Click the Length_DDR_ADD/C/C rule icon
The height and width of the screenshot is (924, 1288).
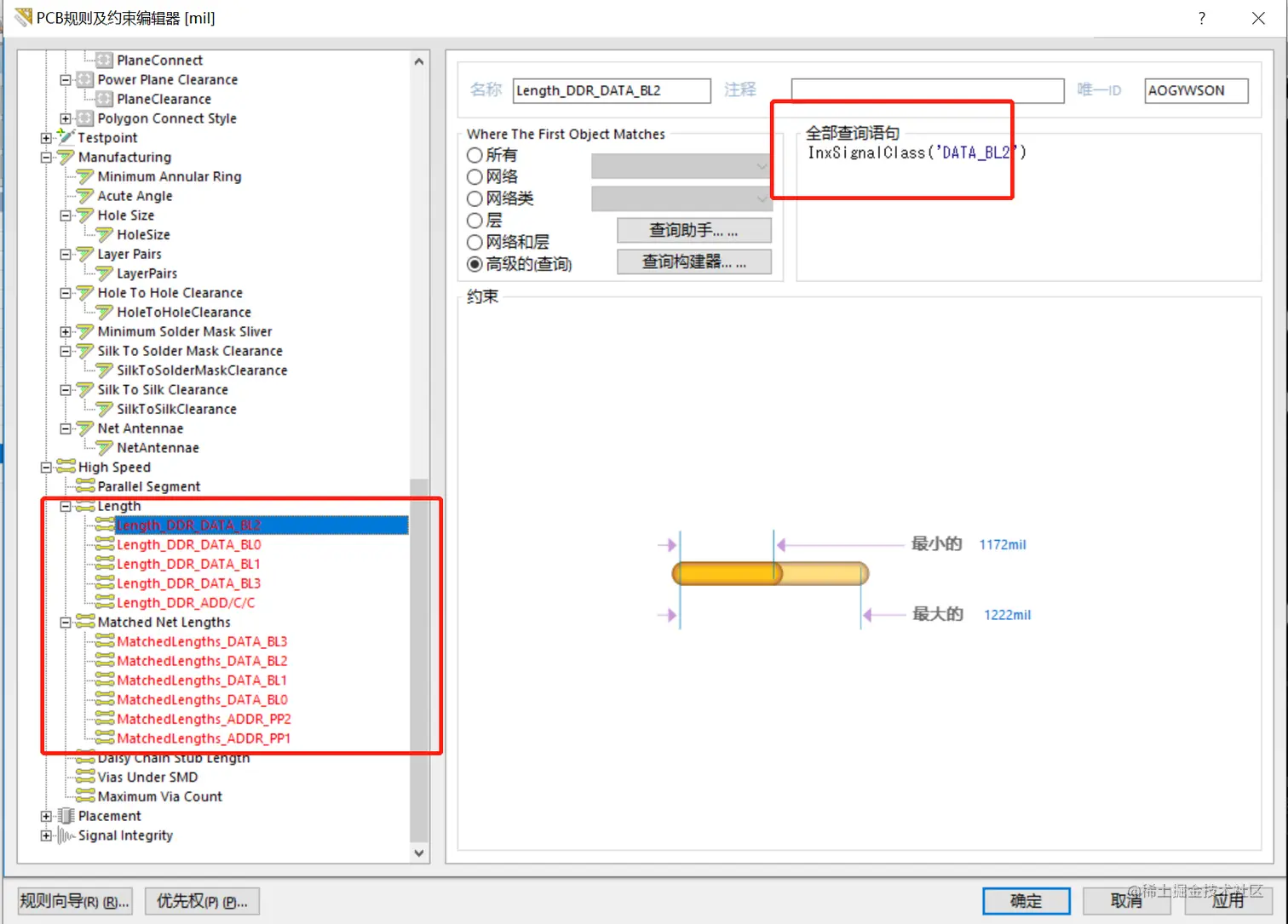click(x=105, y=603)
